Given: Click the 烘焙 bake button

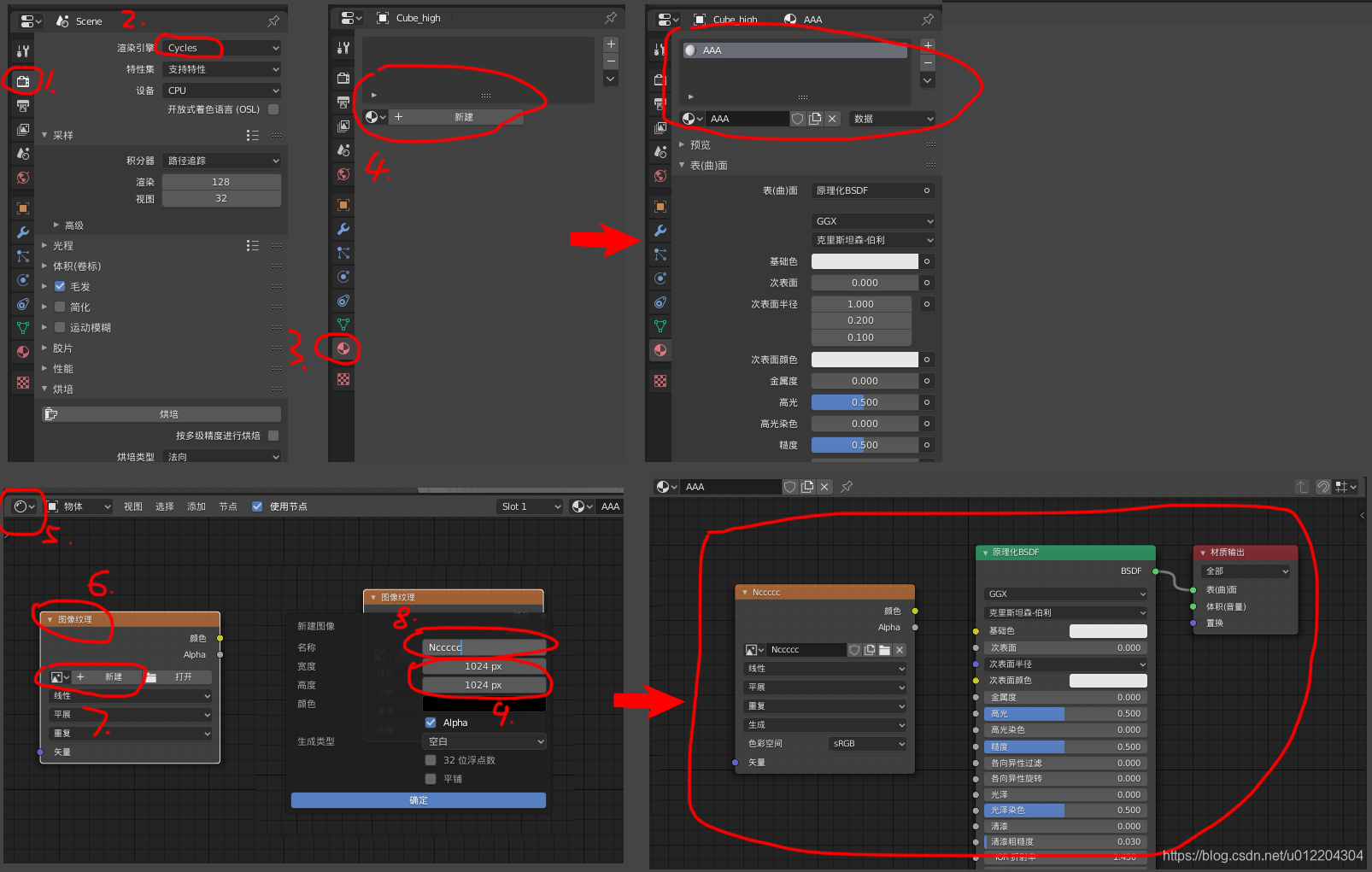Looking at the screenshot, I should tap(162, 414).
